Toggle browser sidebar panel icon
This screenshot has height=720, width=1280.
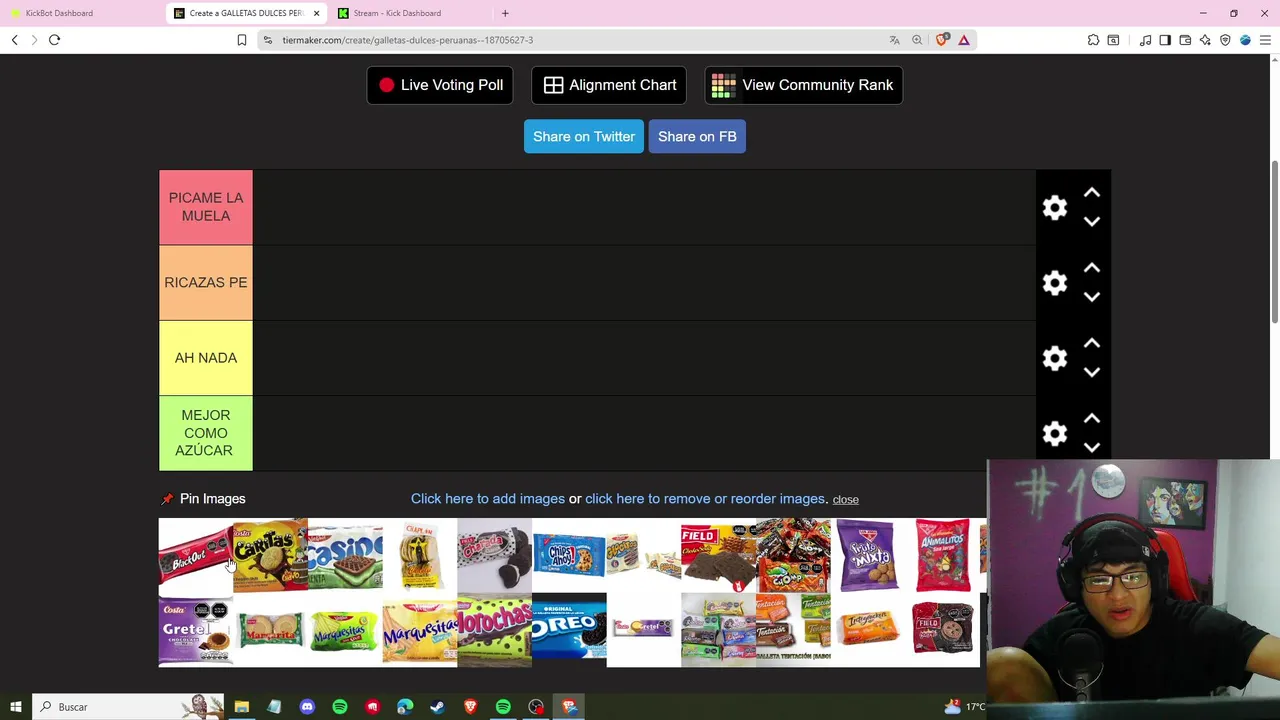(1165, 40)
